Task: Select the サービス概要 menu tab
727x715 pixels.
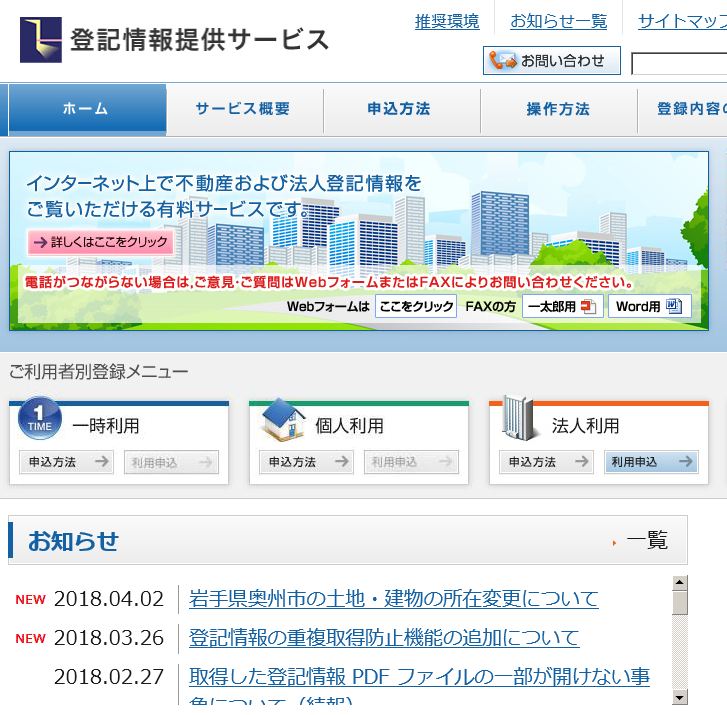Action: pyautogui.click(x=243, y=109)
